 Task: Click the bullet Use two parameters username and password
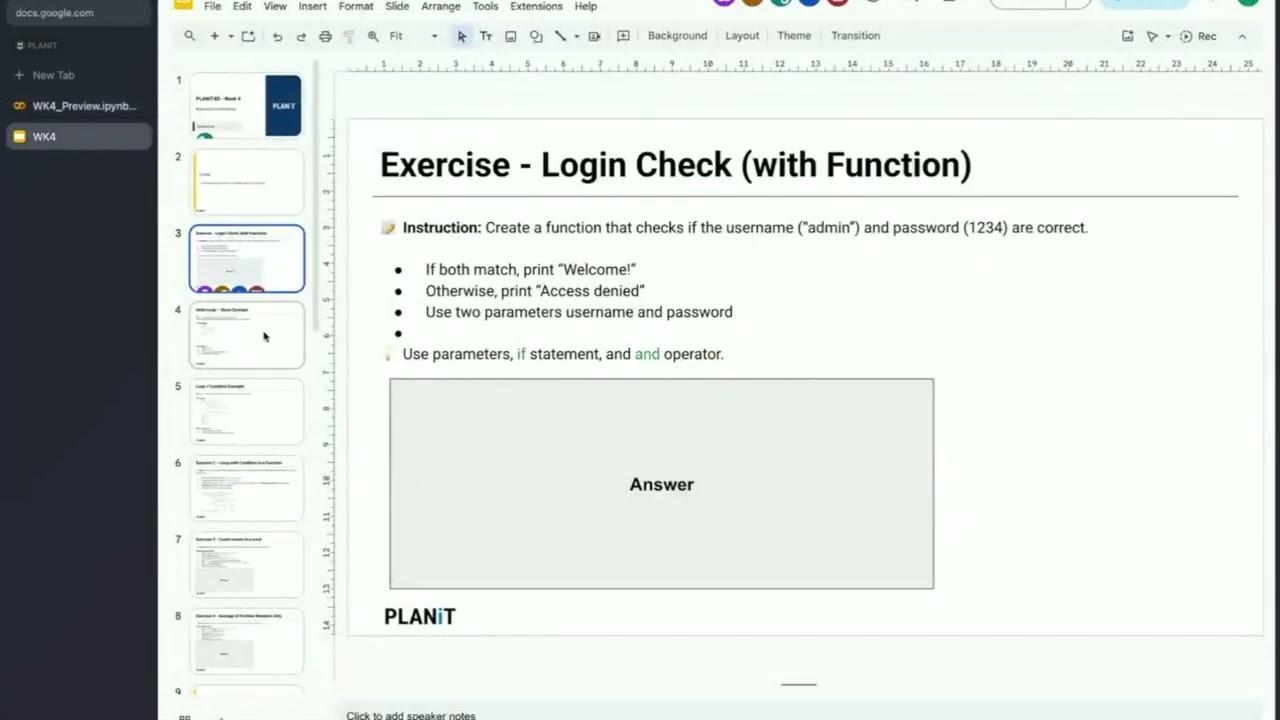[579, 312]
